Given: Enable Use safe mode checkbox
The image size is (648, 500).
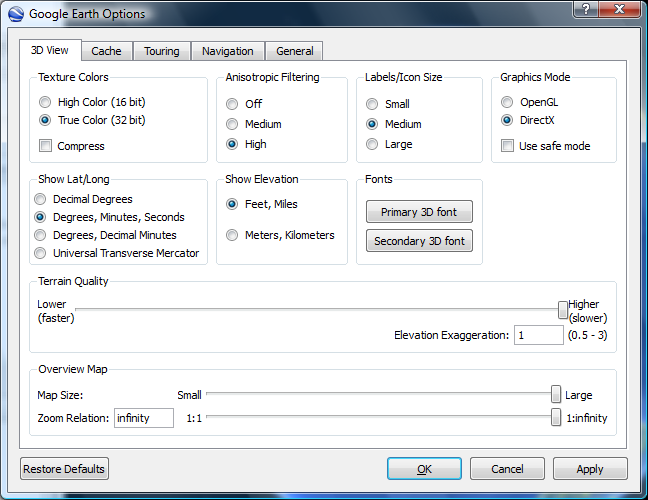Looking at the screenshot, I should [546, 146].
